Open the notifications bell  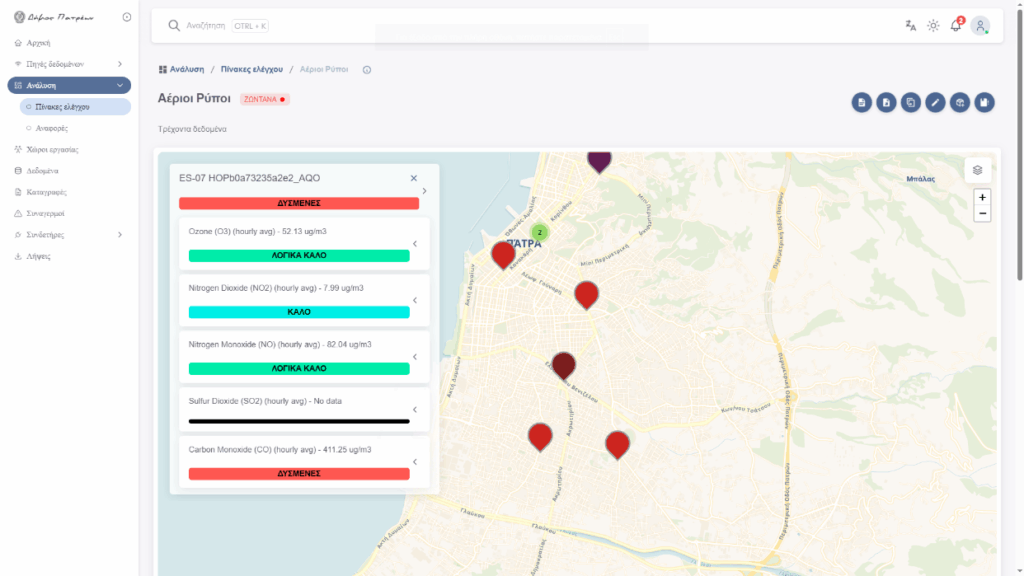click(956, 26)
